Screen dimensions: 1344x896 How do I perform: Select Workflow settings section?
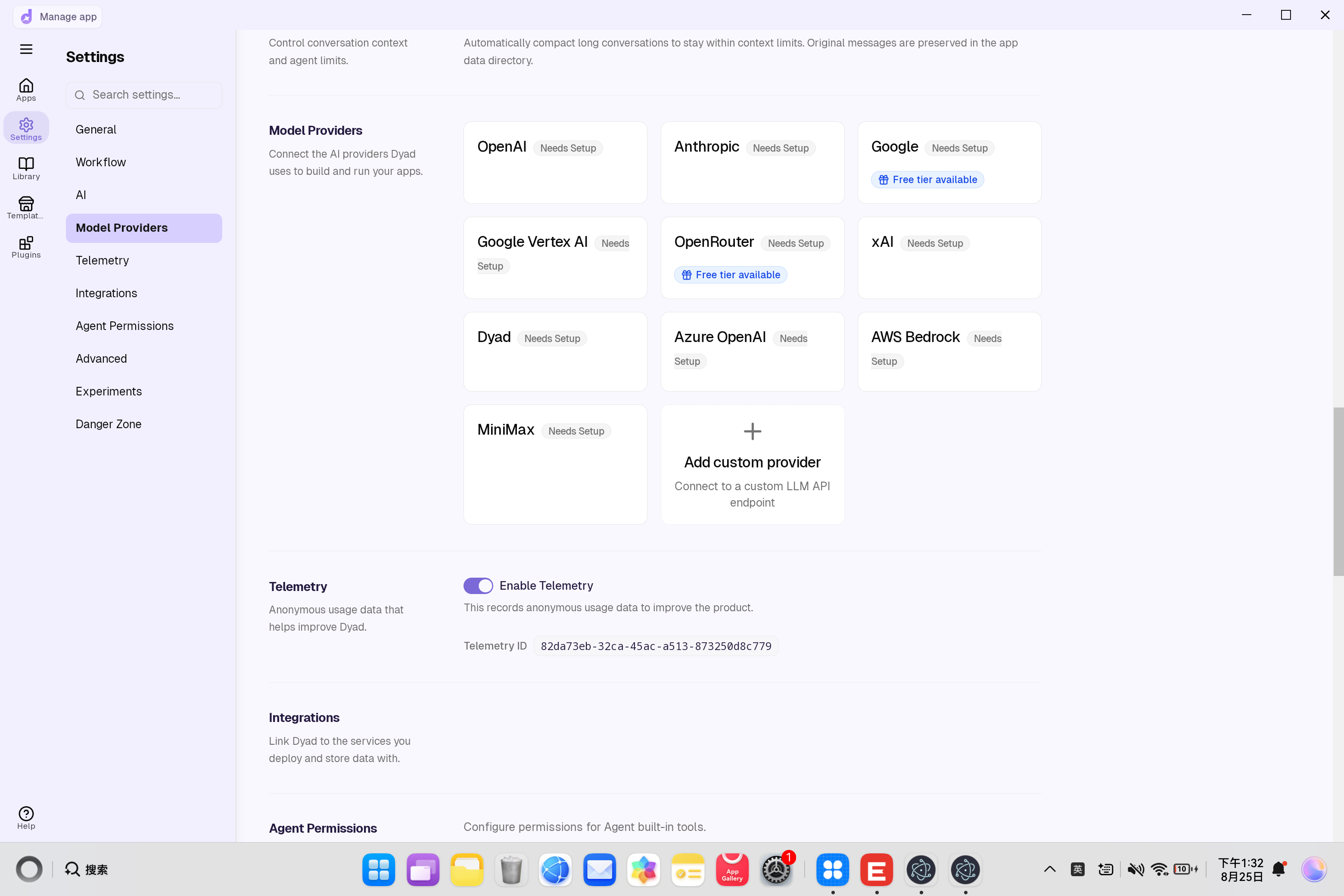click(x=144, y=162)
